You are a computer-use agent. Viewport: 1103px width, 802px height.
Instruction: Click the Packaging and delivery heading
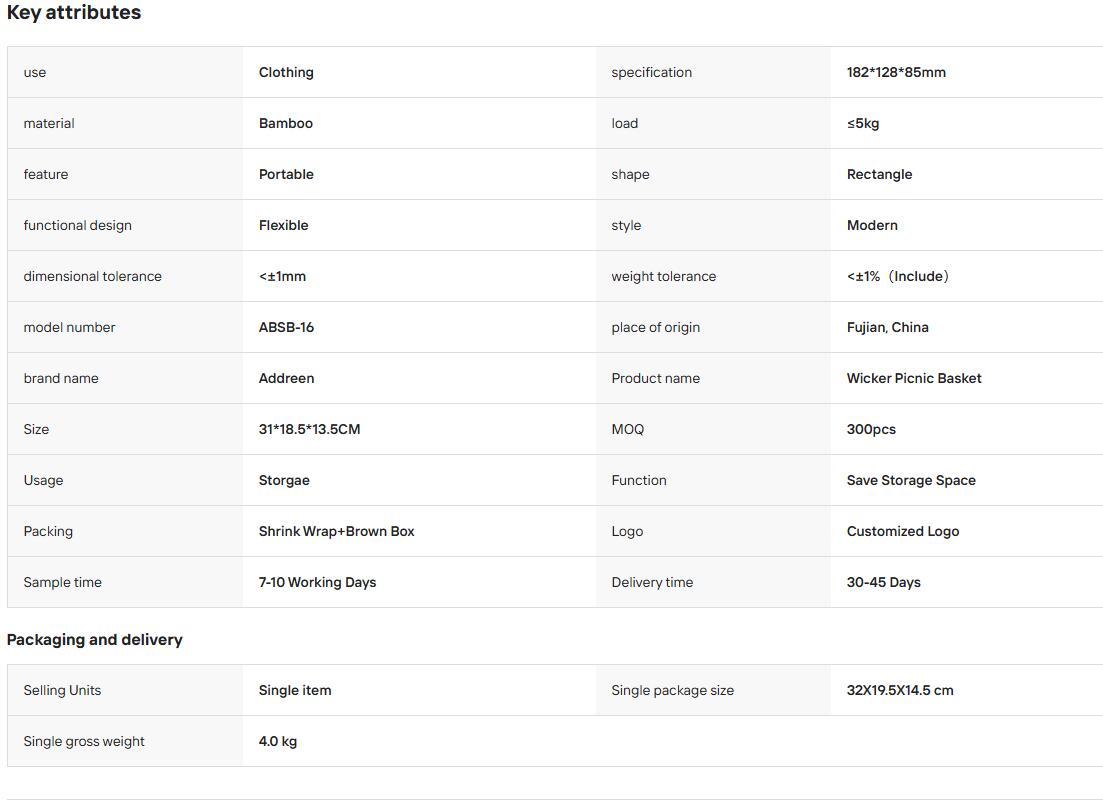95,639
